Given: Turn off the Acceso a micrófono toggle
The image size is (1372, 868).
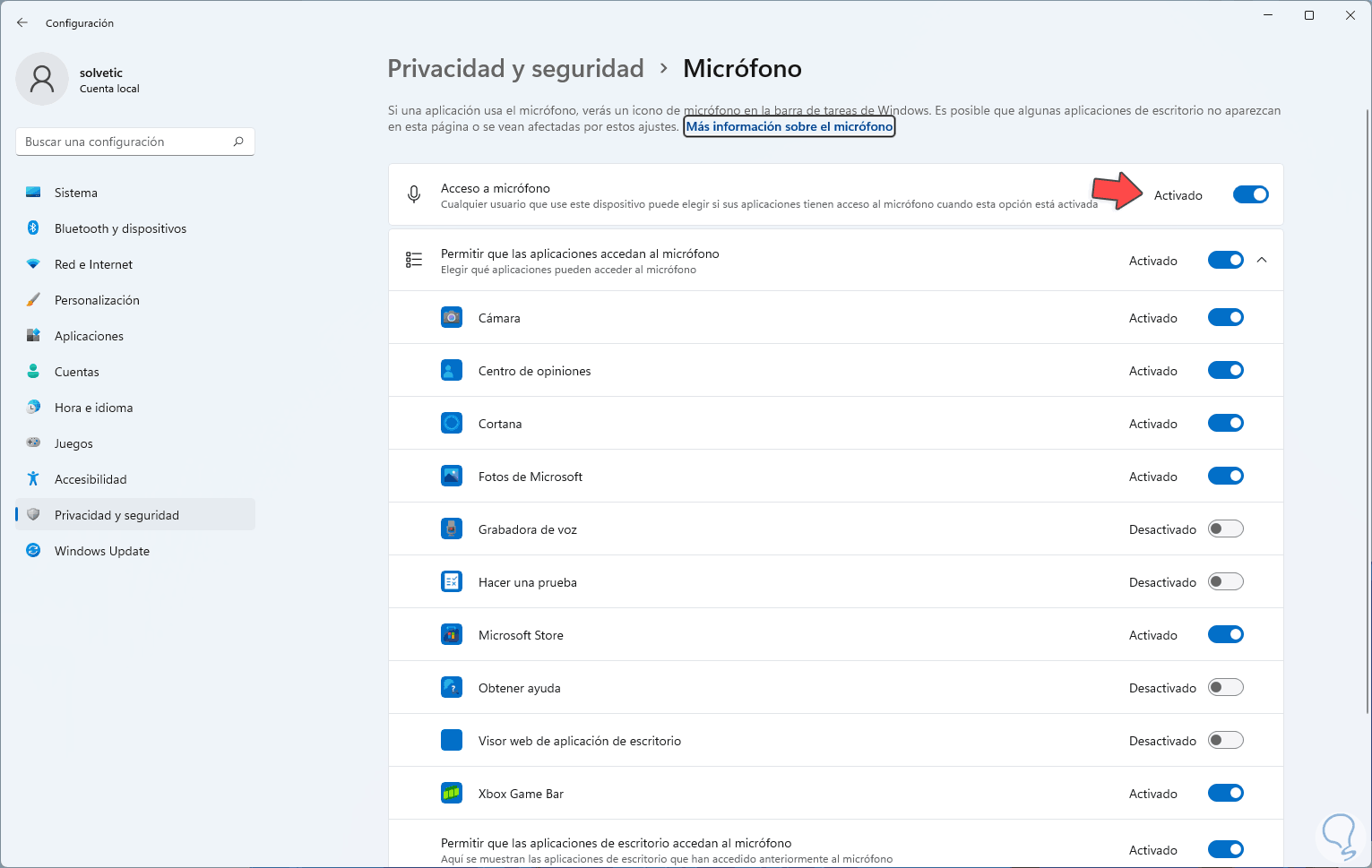Looking at the screenshot, I should click(x=1251, y=194).
